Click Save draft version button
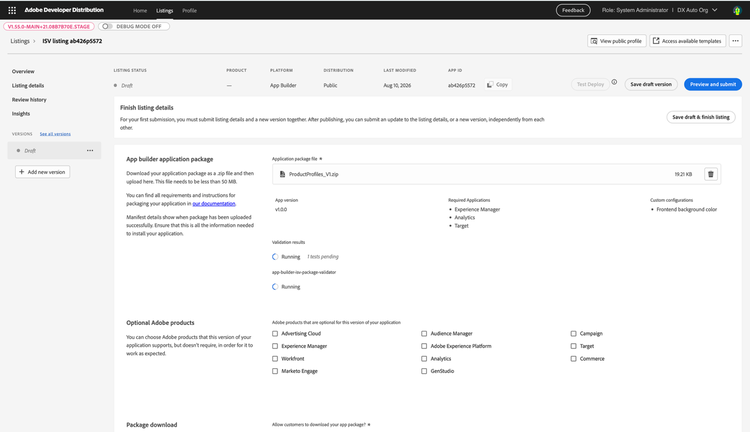 pos(651,84)
